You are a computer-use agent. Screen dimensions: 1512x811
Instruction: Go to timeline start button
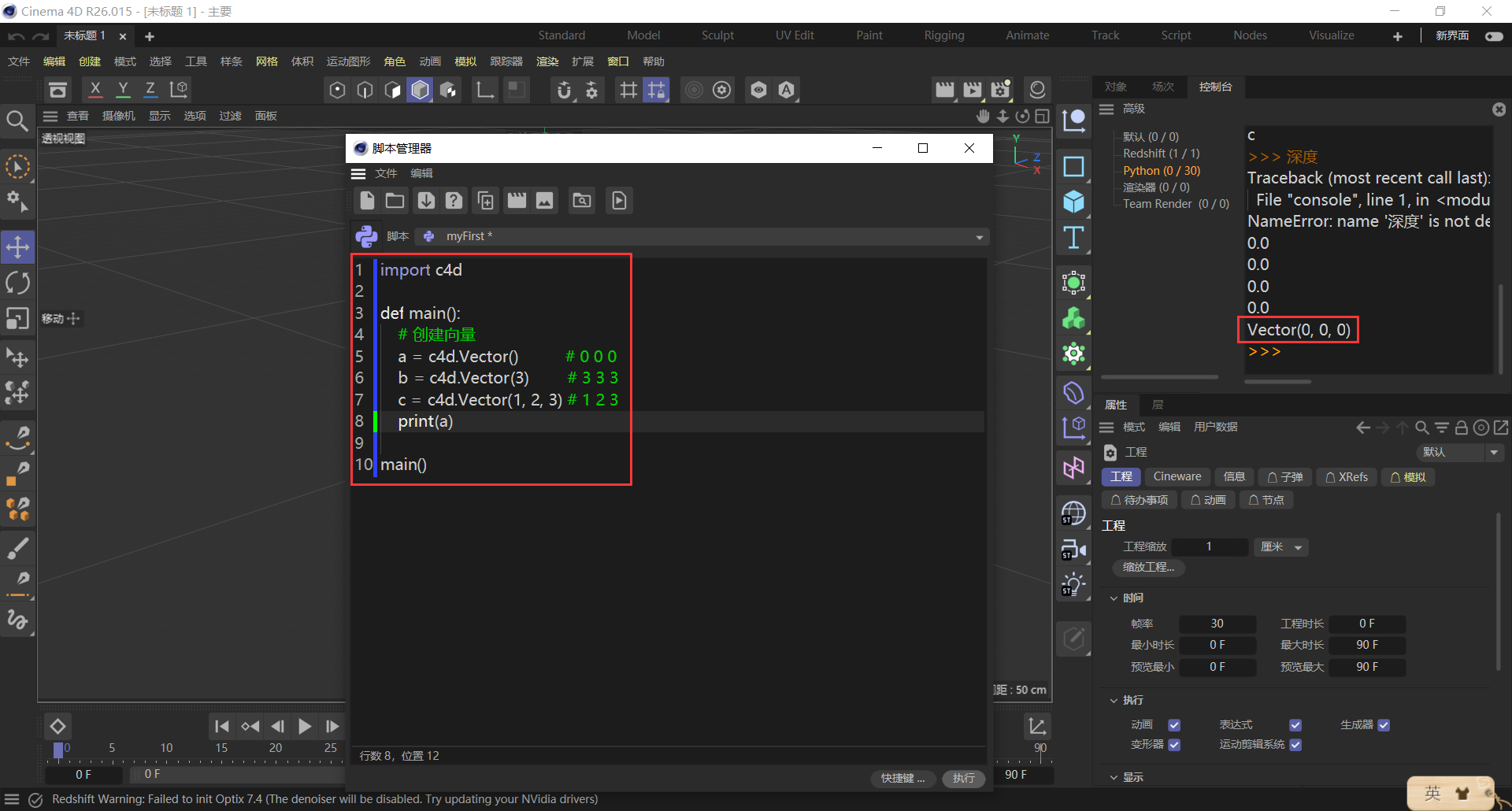pos(222,727)
